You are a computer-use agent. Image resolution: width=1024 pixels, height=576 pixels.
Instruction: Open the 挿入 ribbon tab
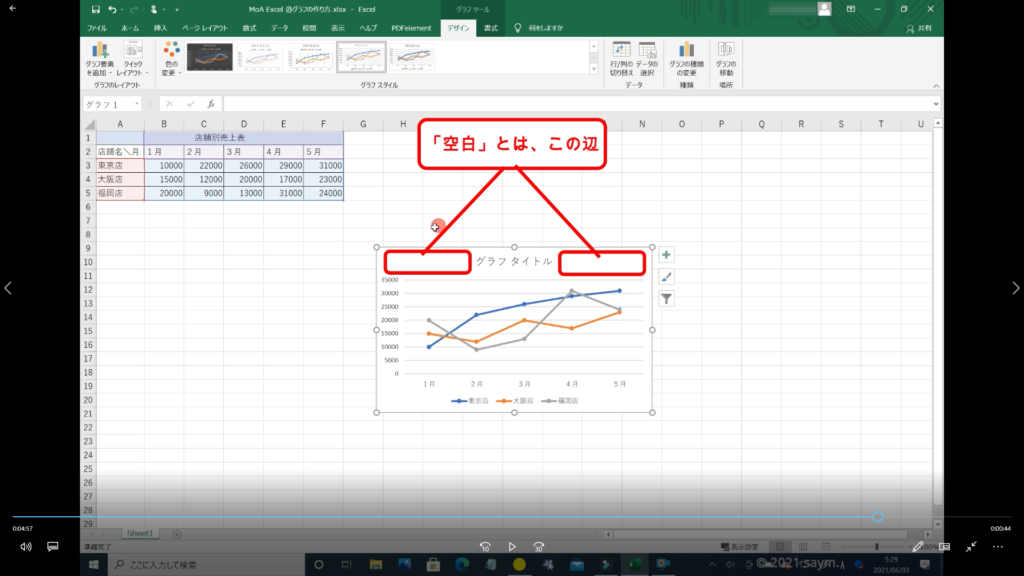(x=161, y=28)
